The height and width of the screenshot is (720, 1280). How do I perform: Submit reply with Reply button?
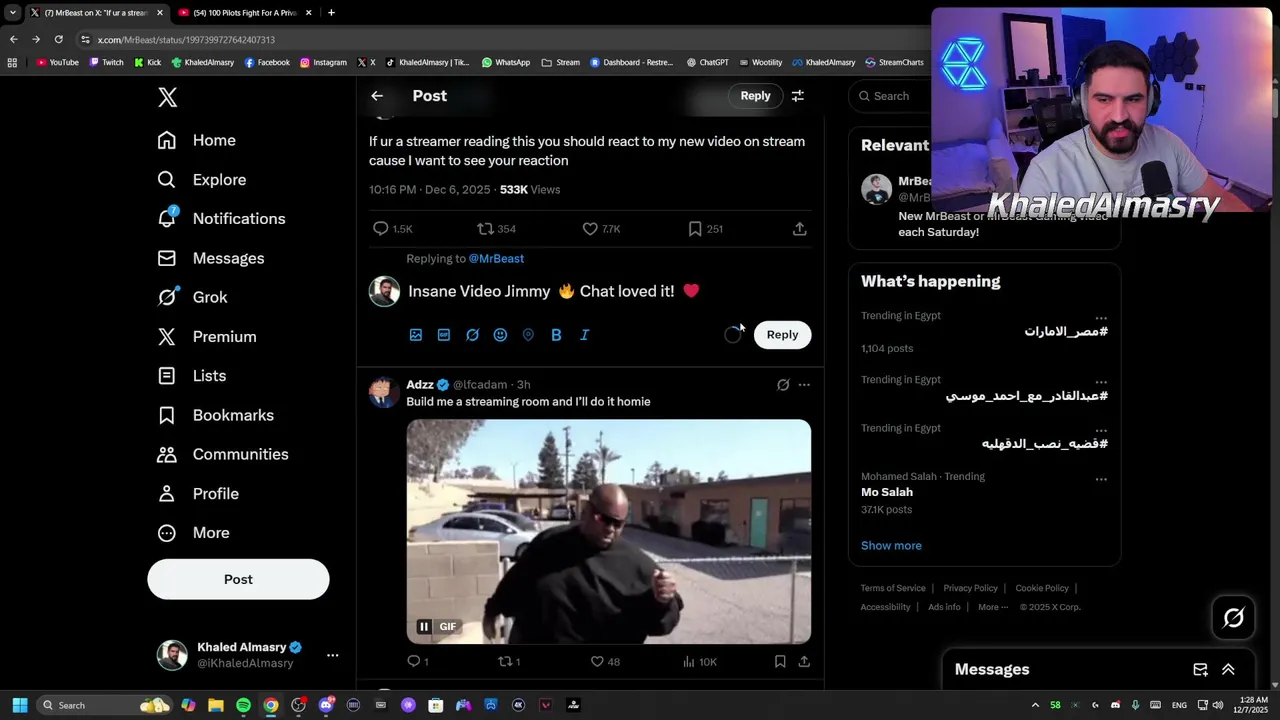pyautogui.click(x=782, y=335)
